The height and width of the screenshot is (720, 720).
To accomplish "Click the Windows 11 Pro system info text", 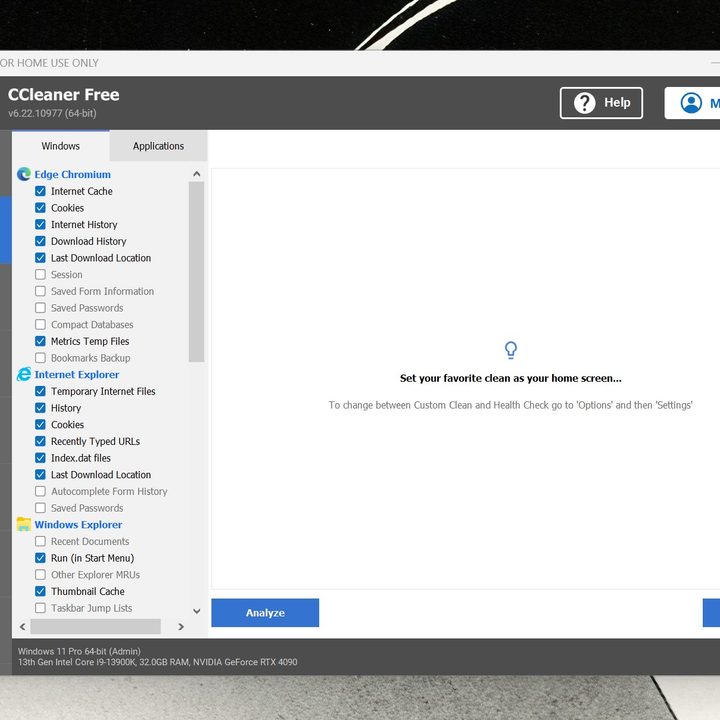I will [x=79, y=651].
